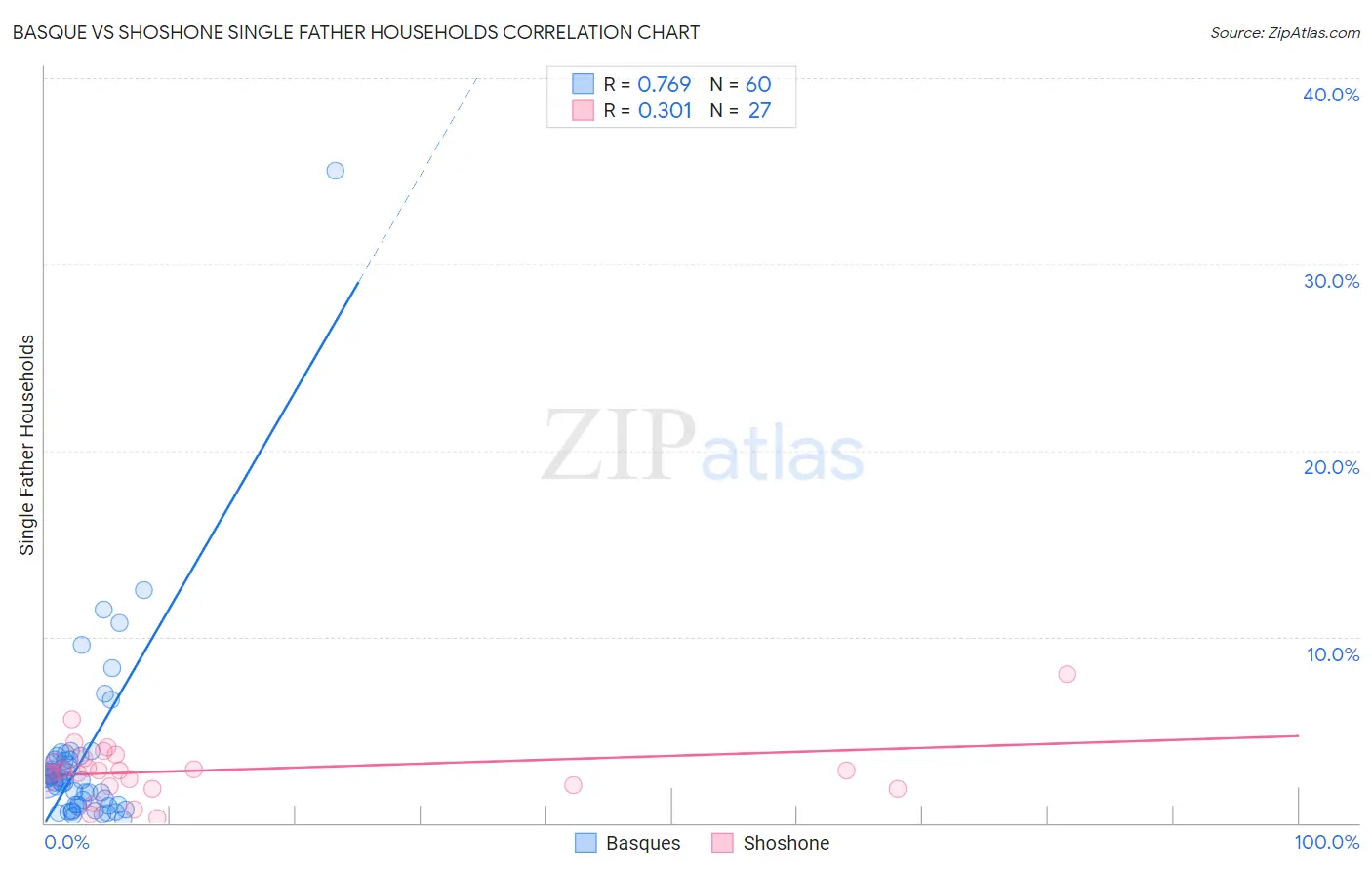Click the 40.0% y-axis label
Image resolution: width=1372 pixels, height=870 pixels.
1331,95
